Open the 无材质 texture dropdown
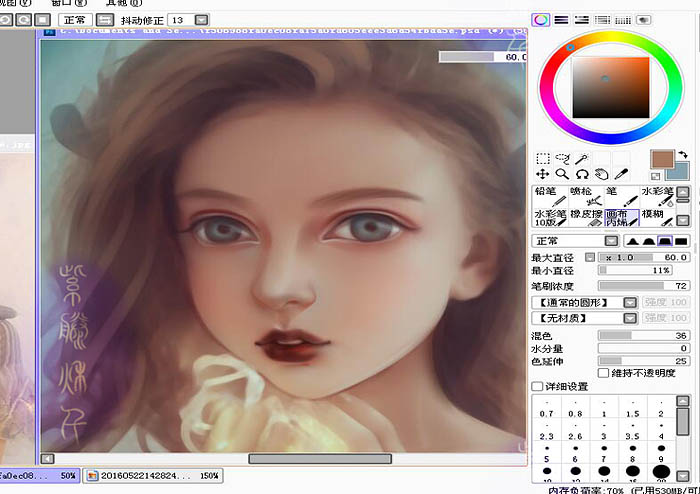This screenshot has width=700, height=494. coord(584,318)
